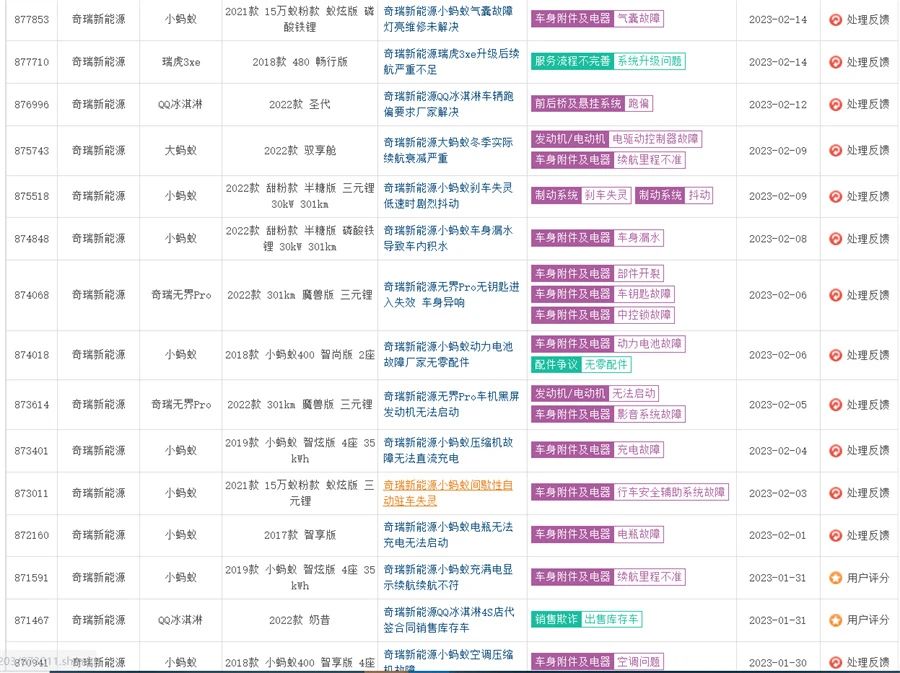
Task: Click the 气囊故障 tag
Action: [638, 19]
